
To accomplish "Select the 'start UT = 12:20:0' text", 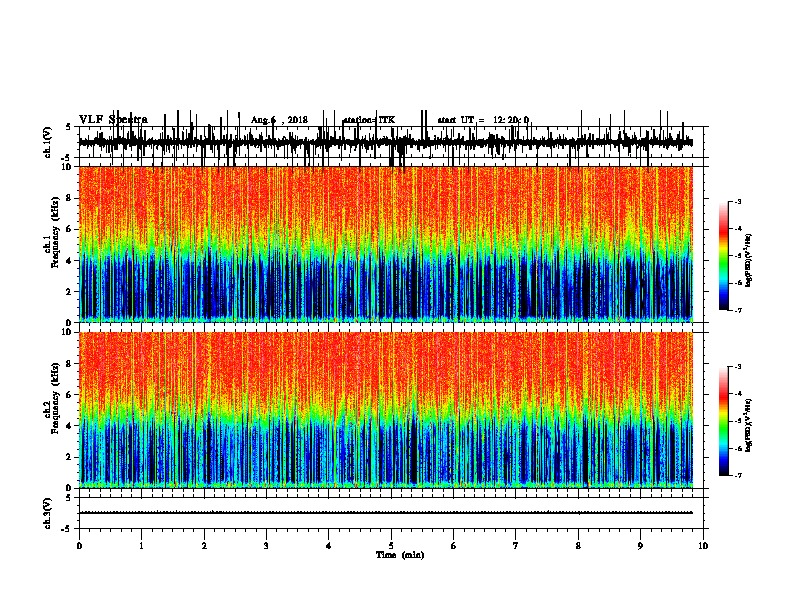I will [483, 120].
